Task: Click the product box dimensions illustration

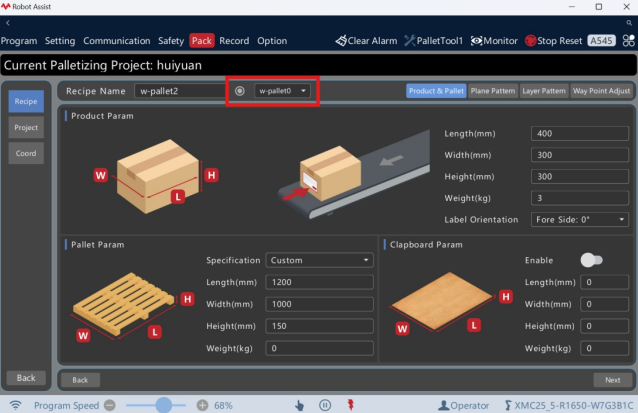Action: pyautogui.click(x=157, y=177)
